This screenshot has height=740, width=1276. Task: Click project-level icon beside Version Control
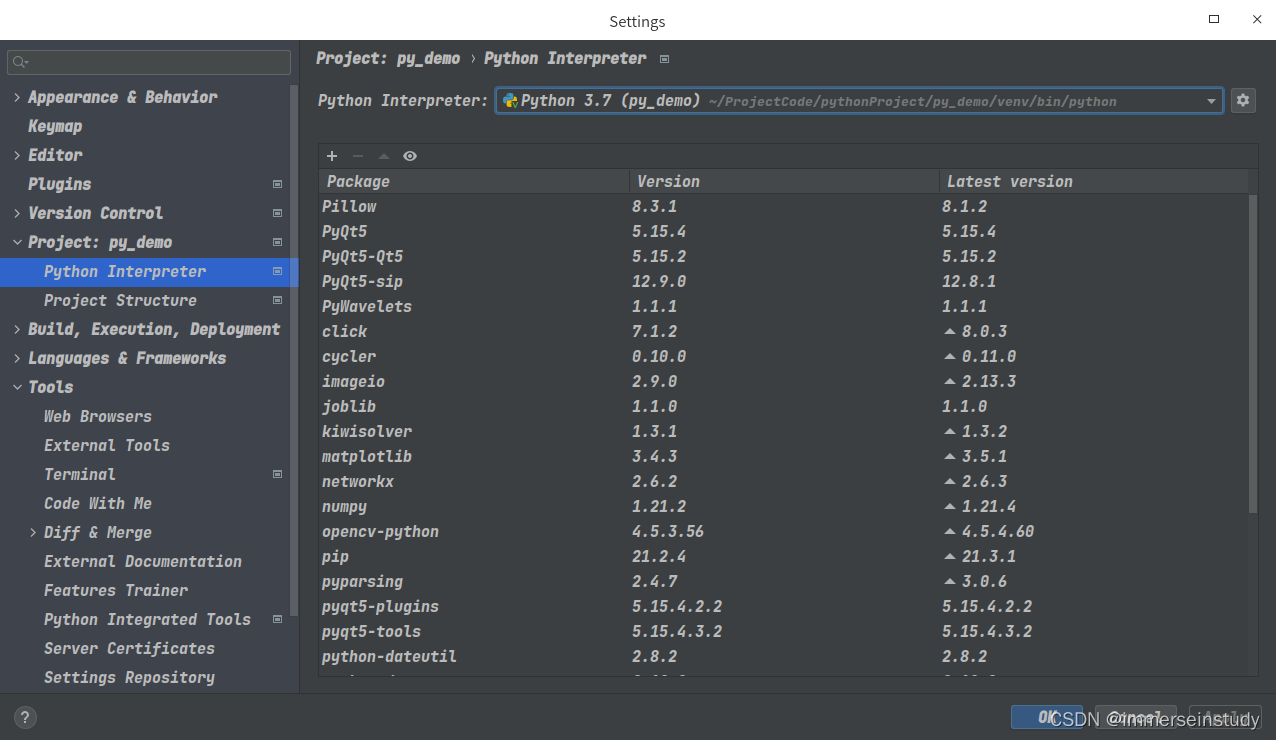click(x=278, y=213)
